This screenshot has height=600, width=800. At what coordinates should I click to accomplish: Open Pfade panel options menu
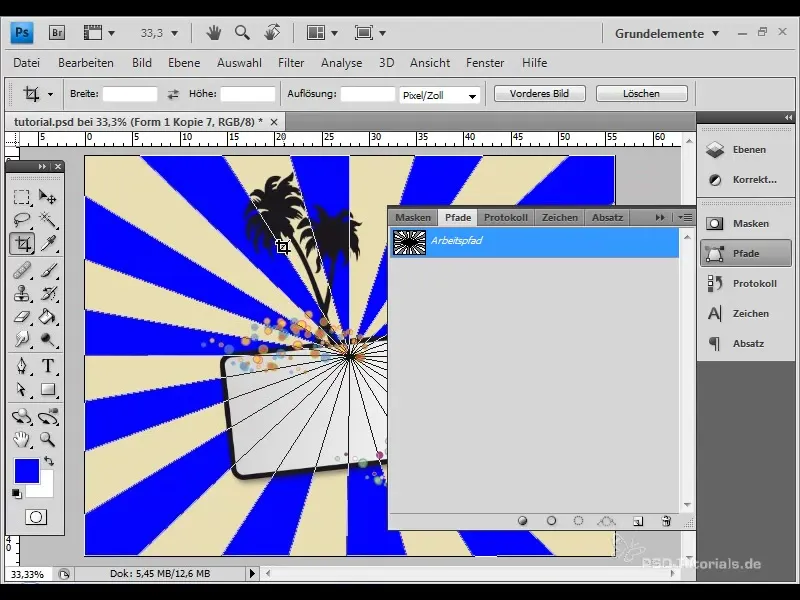[x=685, y=217]
